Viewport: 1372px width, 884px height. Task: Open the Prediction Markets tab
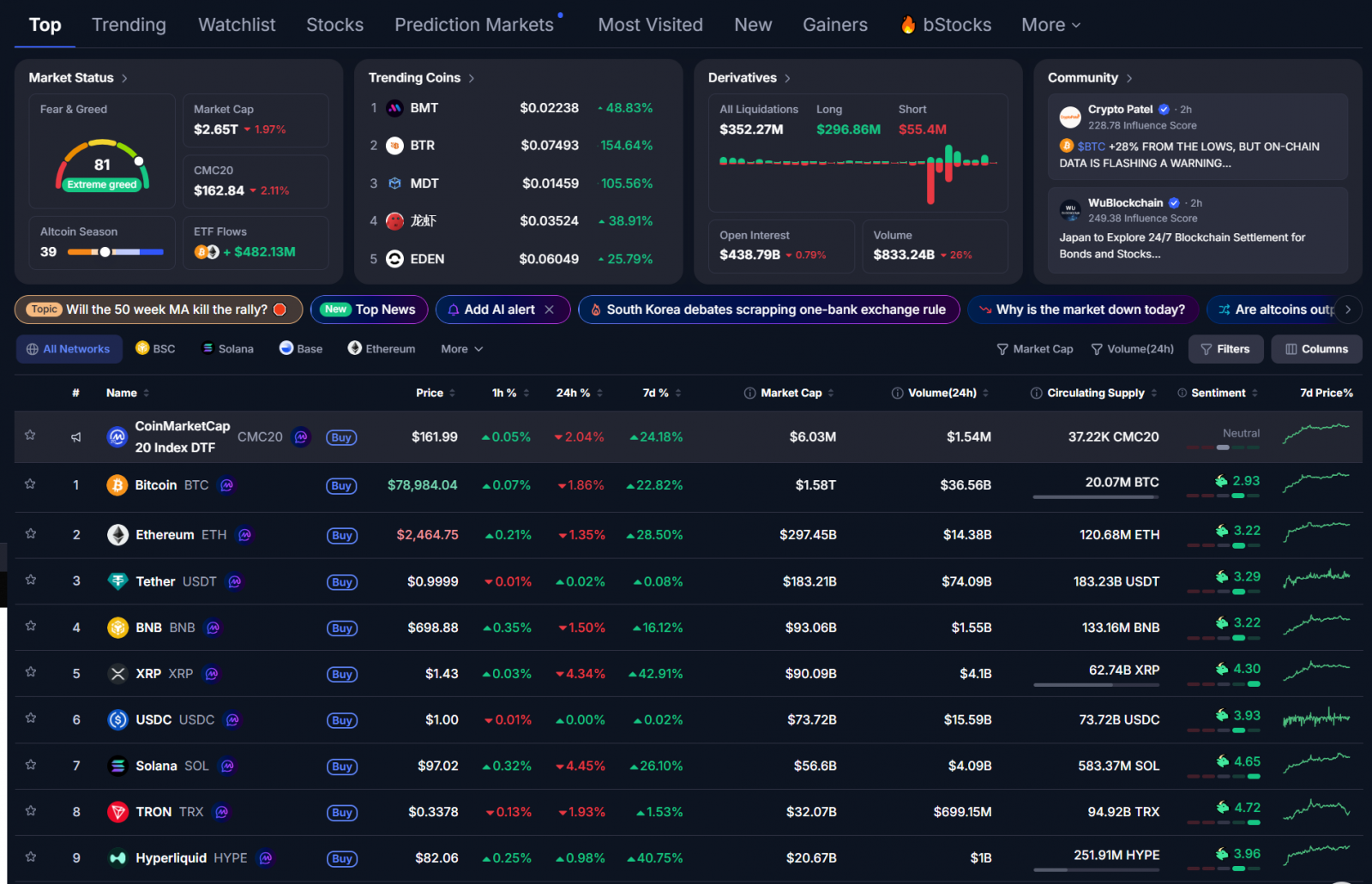click(x=474, y=25)
